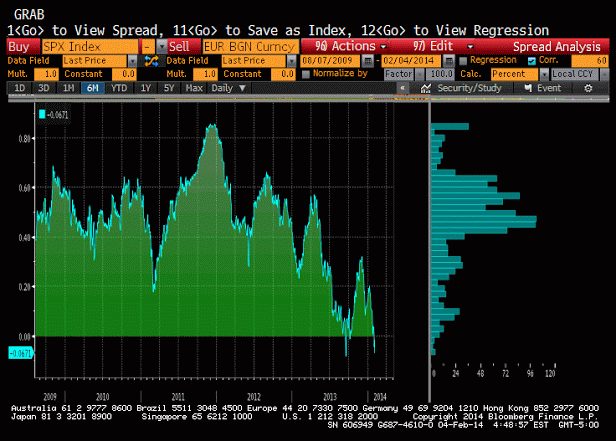Edit the Corr. window value 60
Image resolution: width=616 pixels, height=441 pixels.
click(590, 61)
